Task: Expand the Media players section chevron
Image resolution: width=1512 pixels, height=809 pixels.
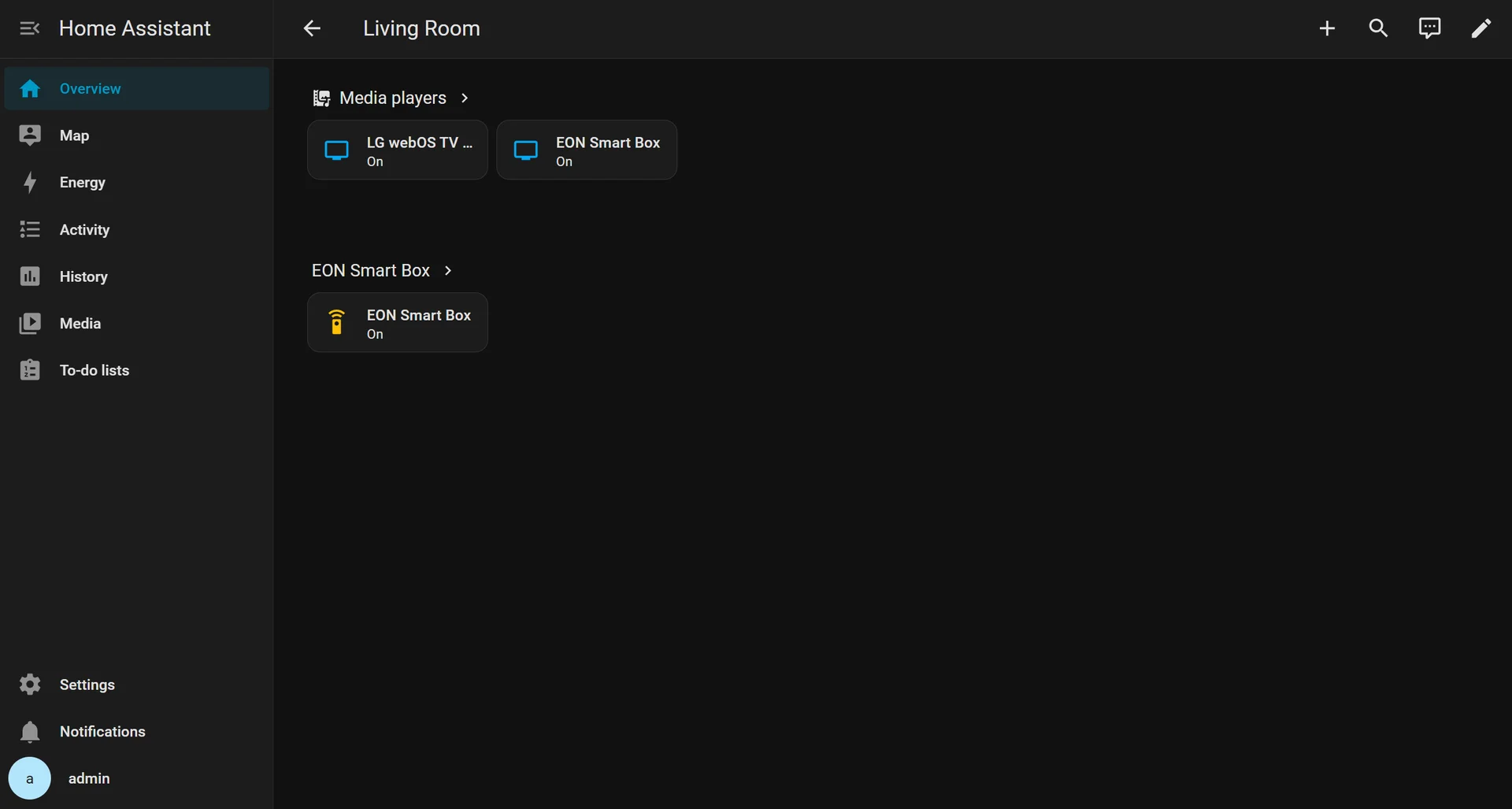Action: tap(465, 98)
